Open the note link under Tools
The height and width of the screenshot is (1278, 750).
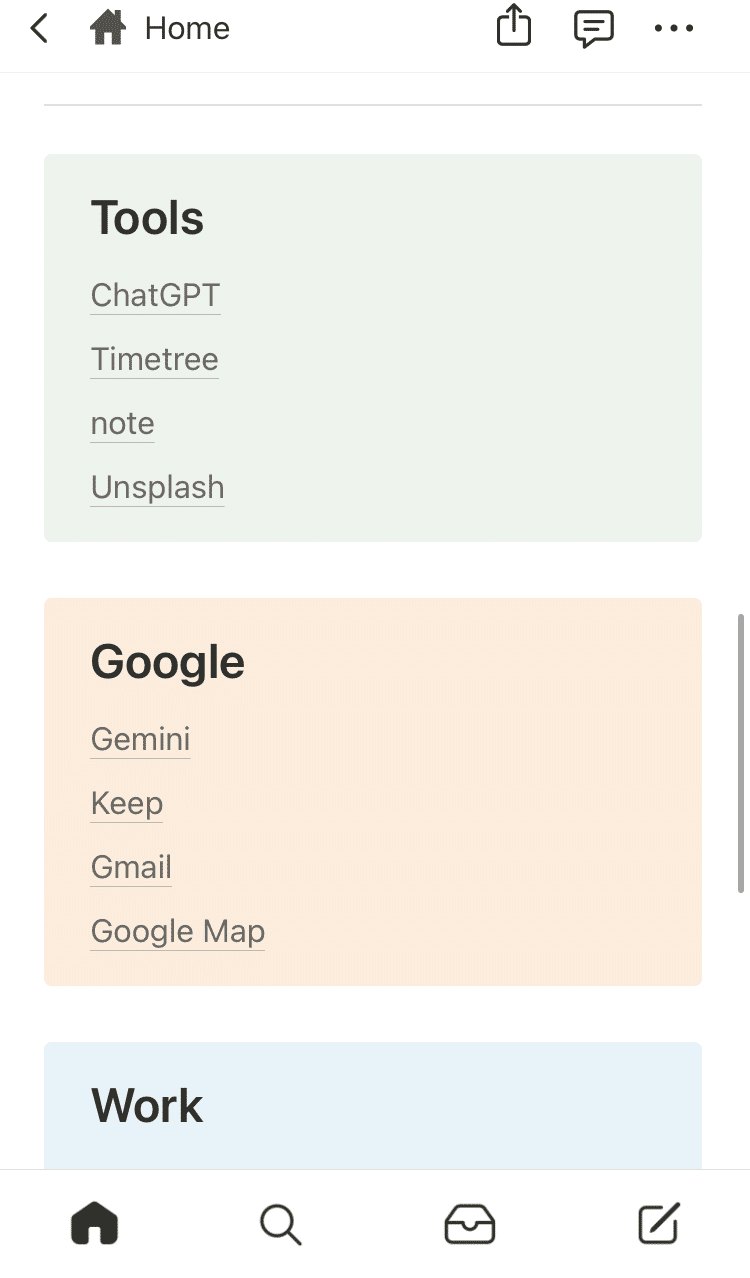(122, 423)
